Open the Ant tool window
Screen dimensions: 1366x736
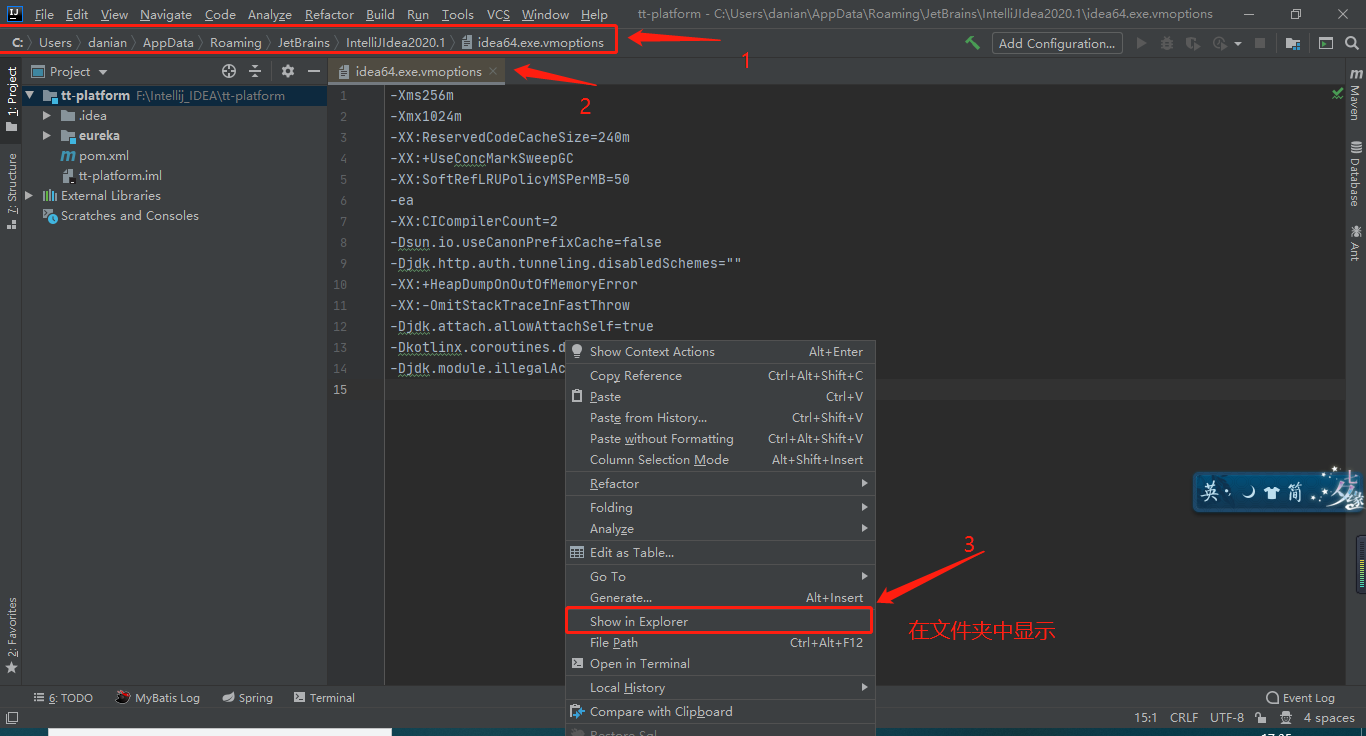coord(1355,243)
